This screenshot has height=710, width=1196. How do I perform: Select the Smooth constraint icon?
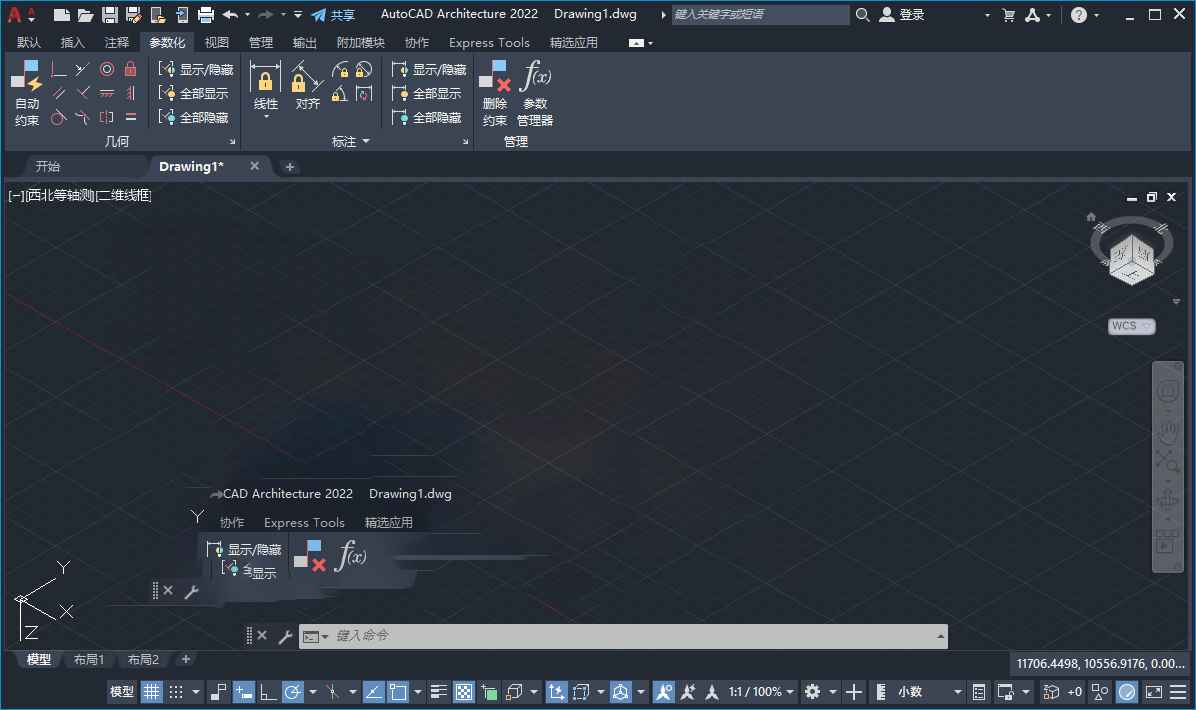point(82,117)
